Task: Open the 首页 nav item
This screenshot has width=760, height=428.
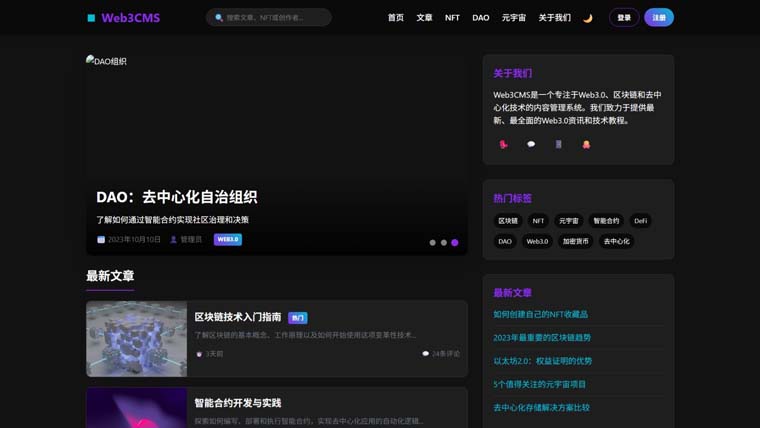Action: coord(396,17)
